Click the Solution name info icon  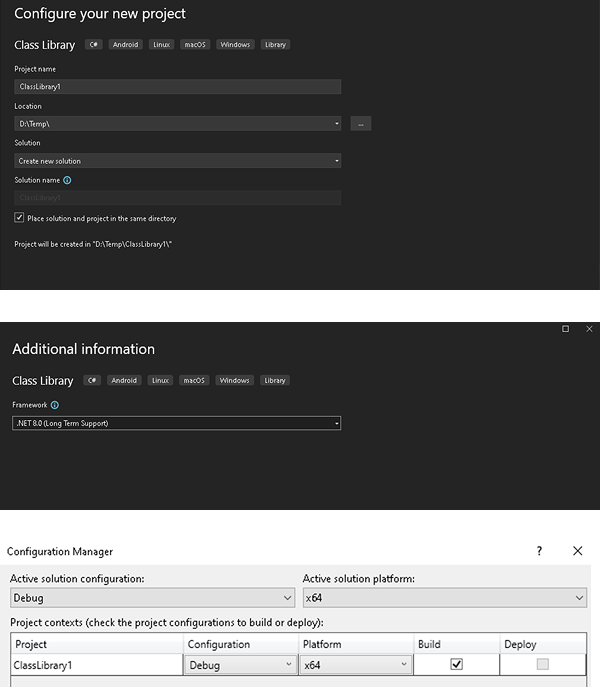(x=67, y=180)
